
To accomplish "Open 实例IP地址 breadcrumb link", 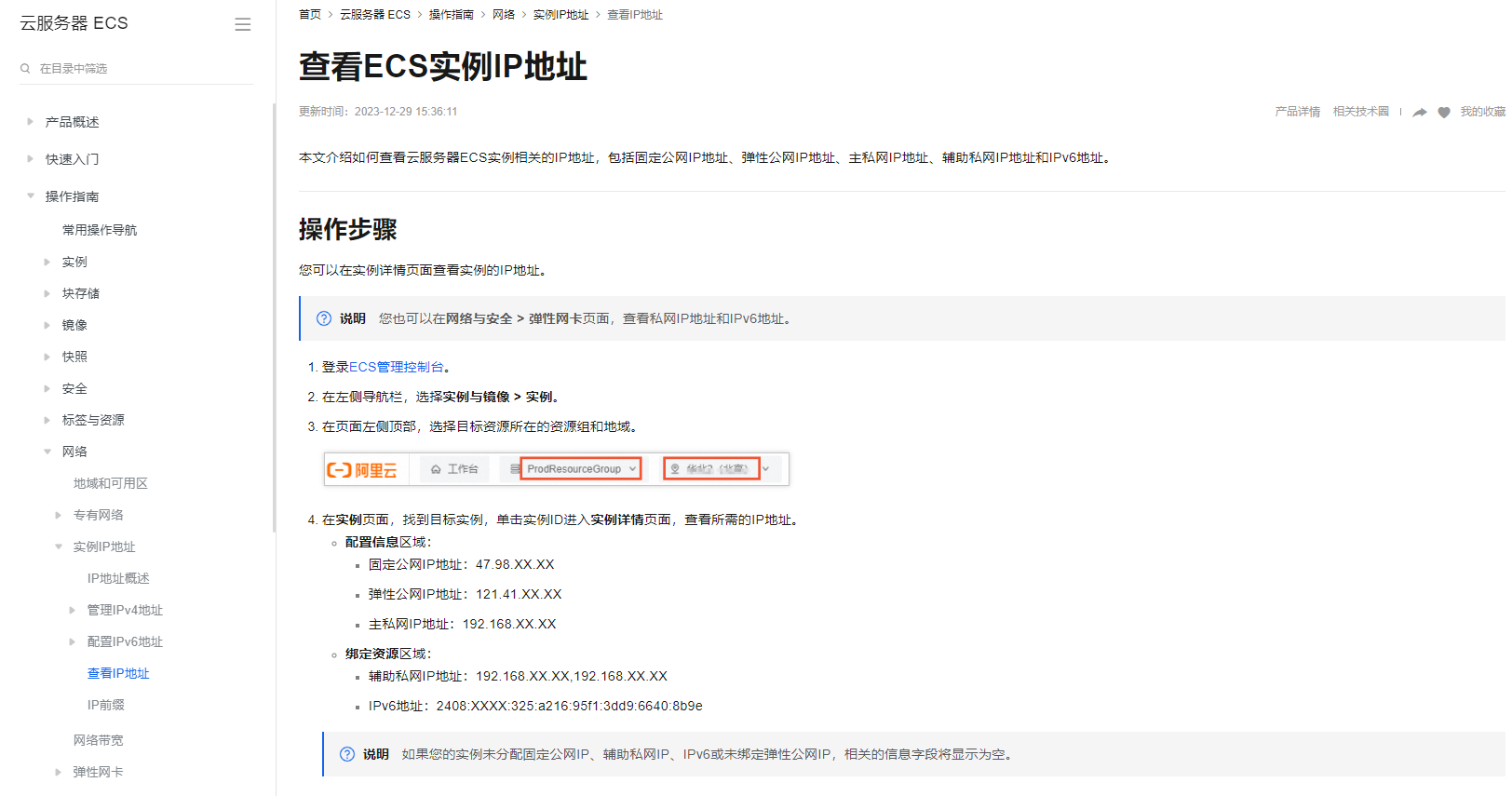I will (561, 15).
